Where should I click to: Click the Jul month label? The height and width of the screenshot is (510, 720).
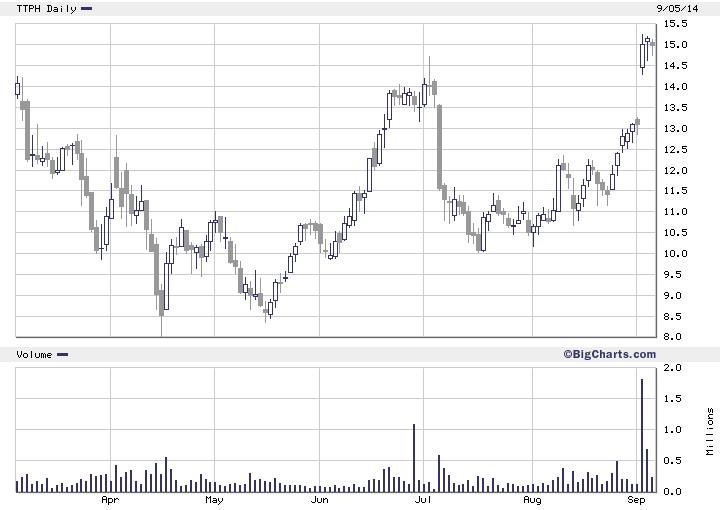pos(423,500)
